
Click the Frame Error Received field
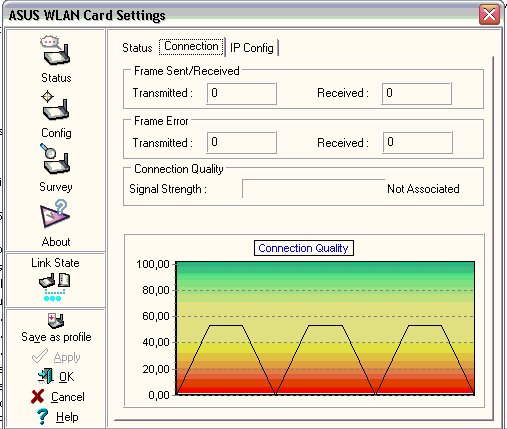418,142
